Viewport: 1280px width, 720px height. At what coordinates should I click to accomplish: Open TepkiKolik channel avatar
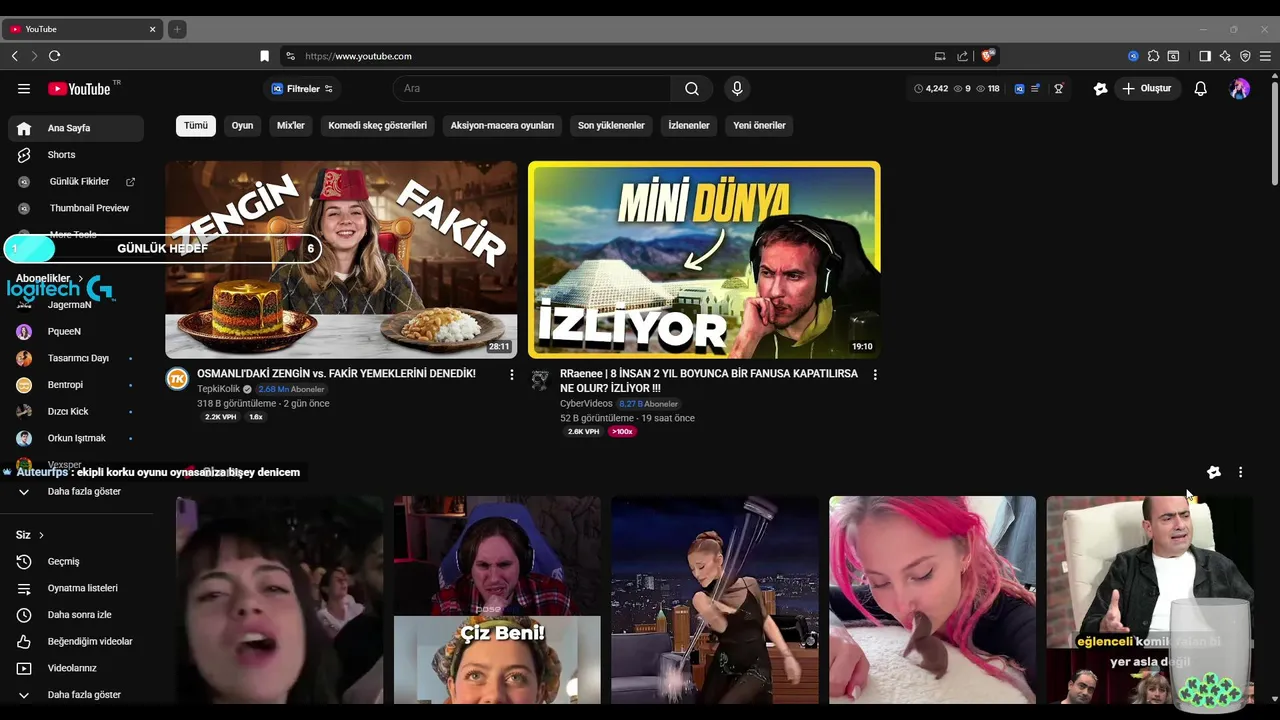177,379
